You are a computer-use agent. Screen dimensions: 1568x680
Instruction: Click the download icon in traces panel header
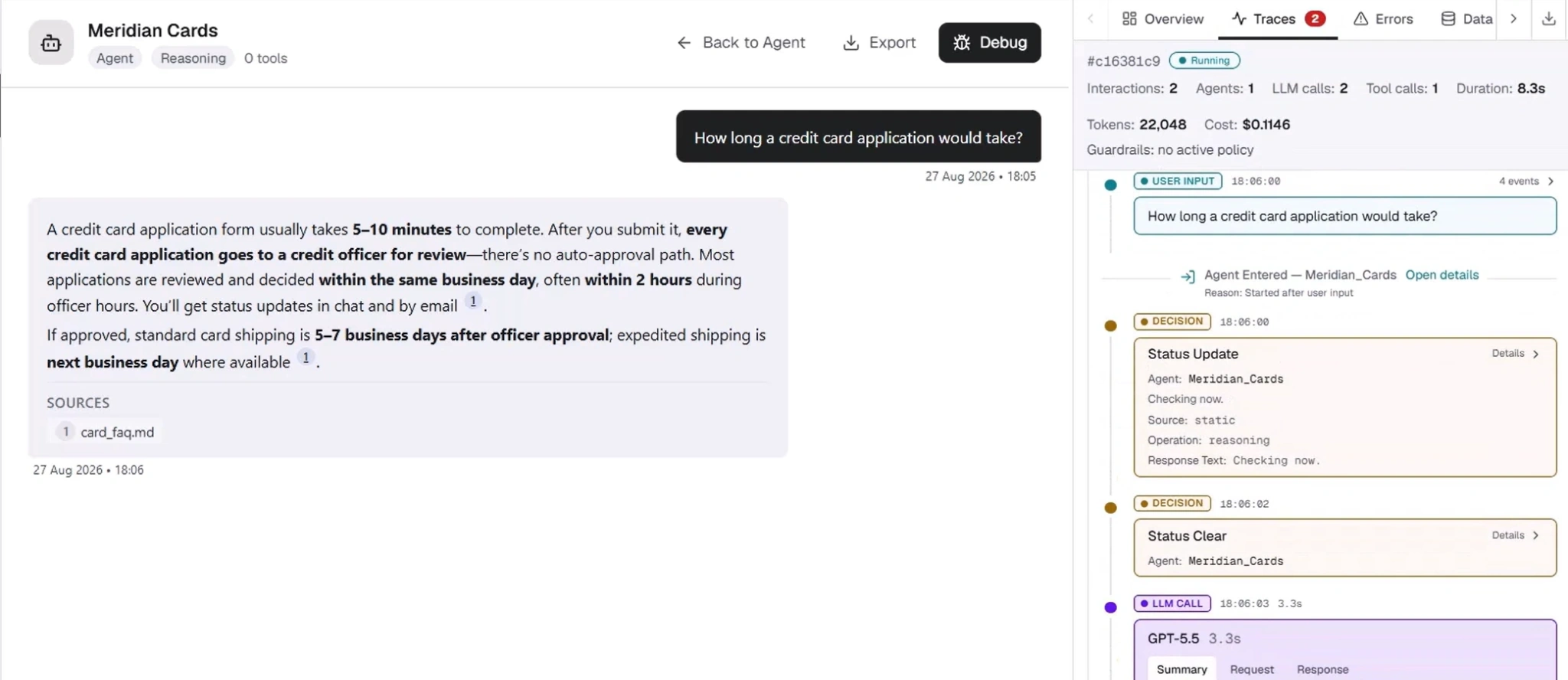[1548, 18]
